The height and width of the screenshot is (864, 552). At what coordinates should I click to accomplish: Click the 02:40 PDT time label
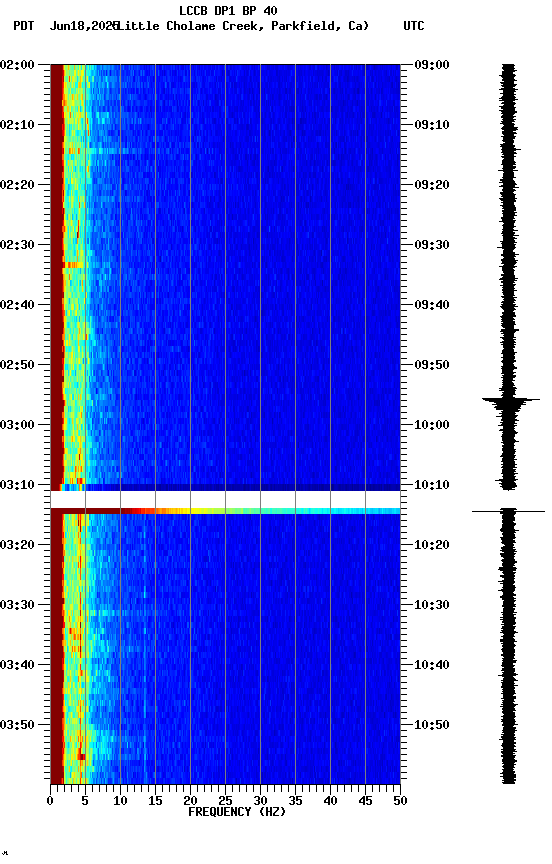(17, 305)
